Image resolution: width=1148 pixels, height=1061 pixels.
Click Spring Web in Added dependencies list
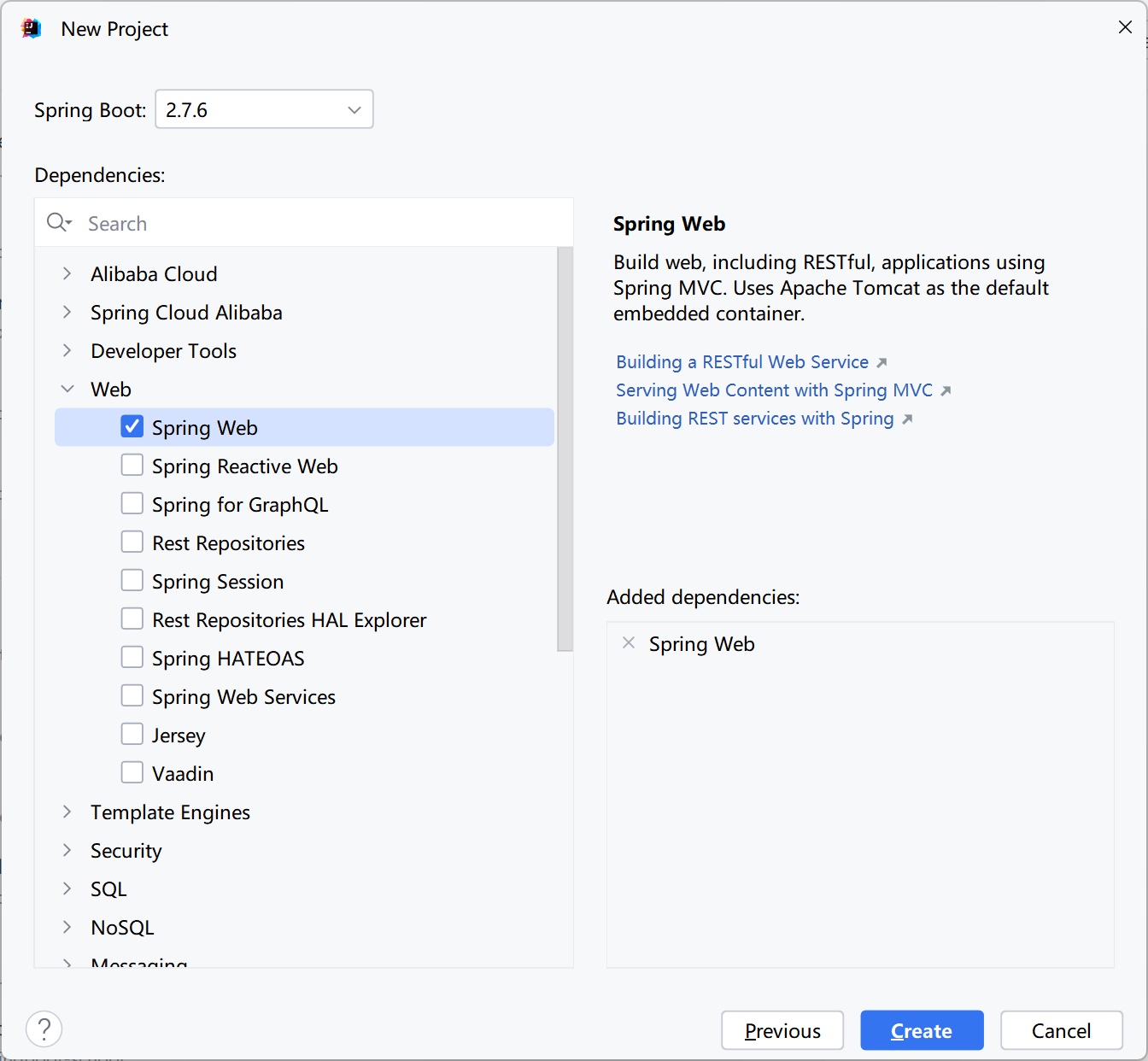701,644
